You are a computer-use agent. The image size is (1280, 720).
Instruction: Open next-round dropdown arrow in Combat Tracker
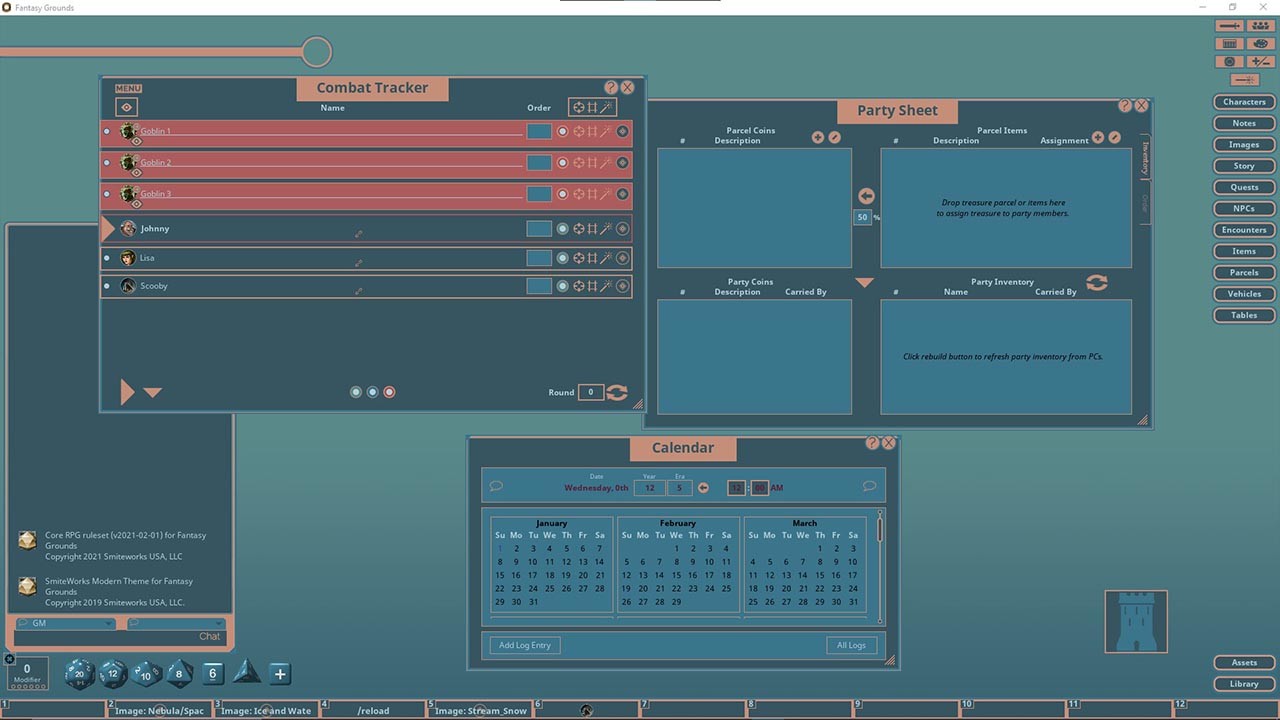152,393
